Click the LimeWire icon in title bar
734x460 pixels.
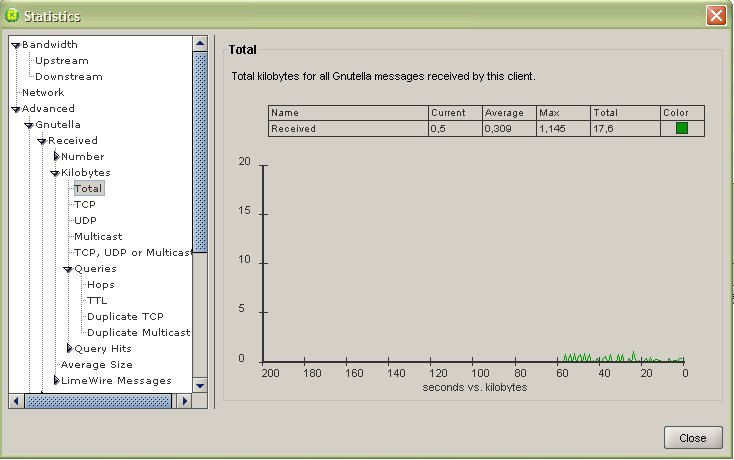[x=12, y=15]
